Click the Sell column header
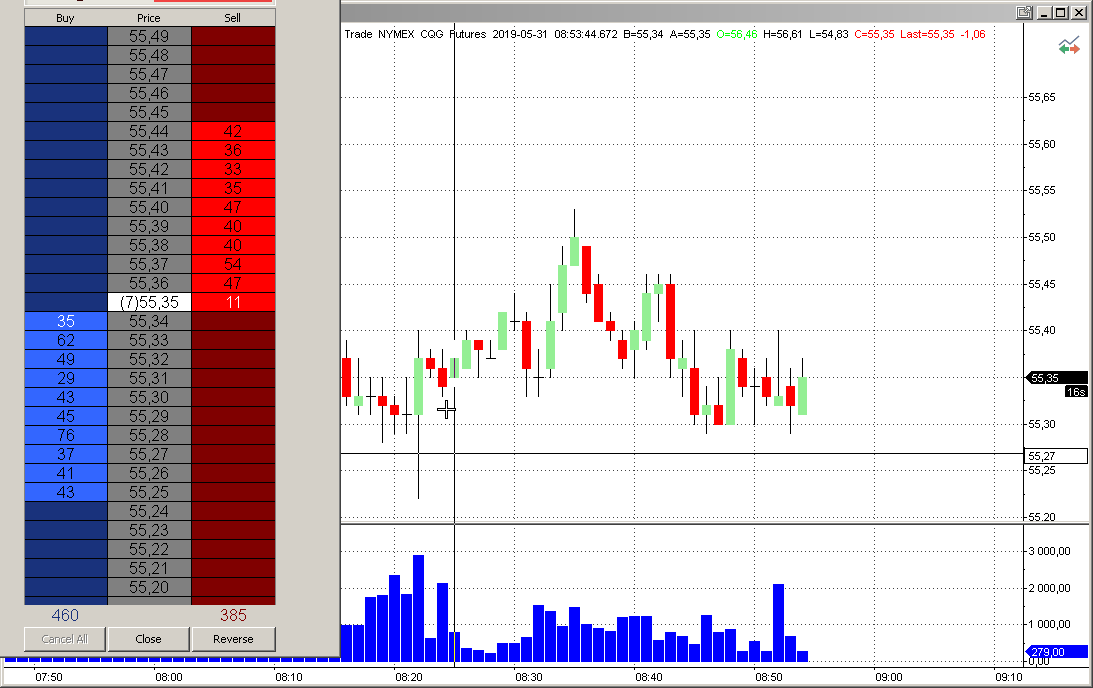Image resolution: width=1093 pixels, height=688 pixels. coord(233,17)
